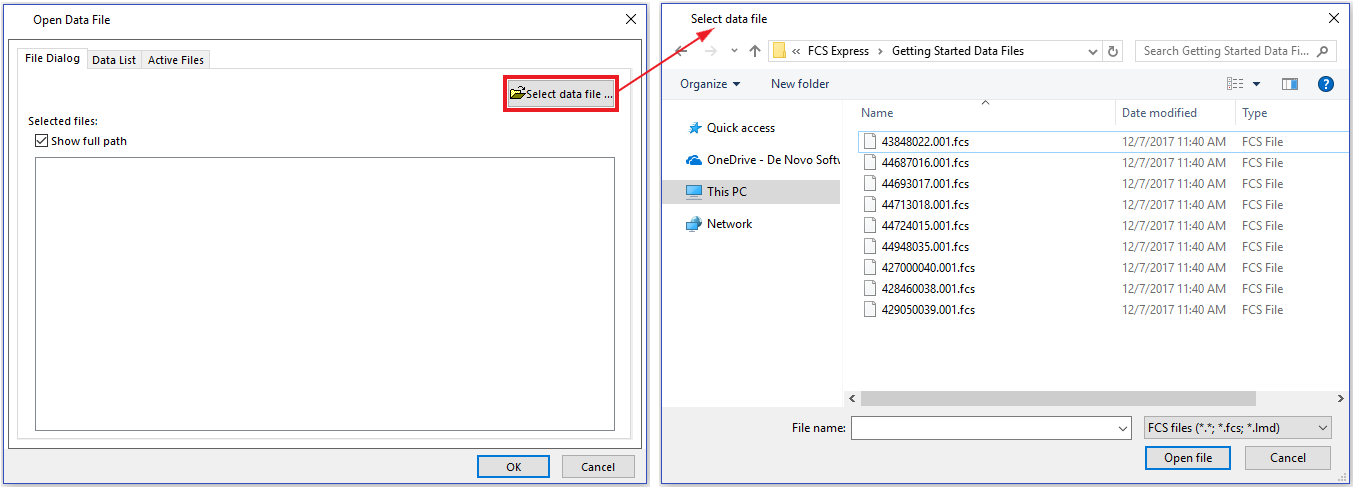The width and height of the screenshot is (1355, 490).
Task: Click the horizontal scrollbar in file list
Action: pyautogui.click(x=1058, y=398)
